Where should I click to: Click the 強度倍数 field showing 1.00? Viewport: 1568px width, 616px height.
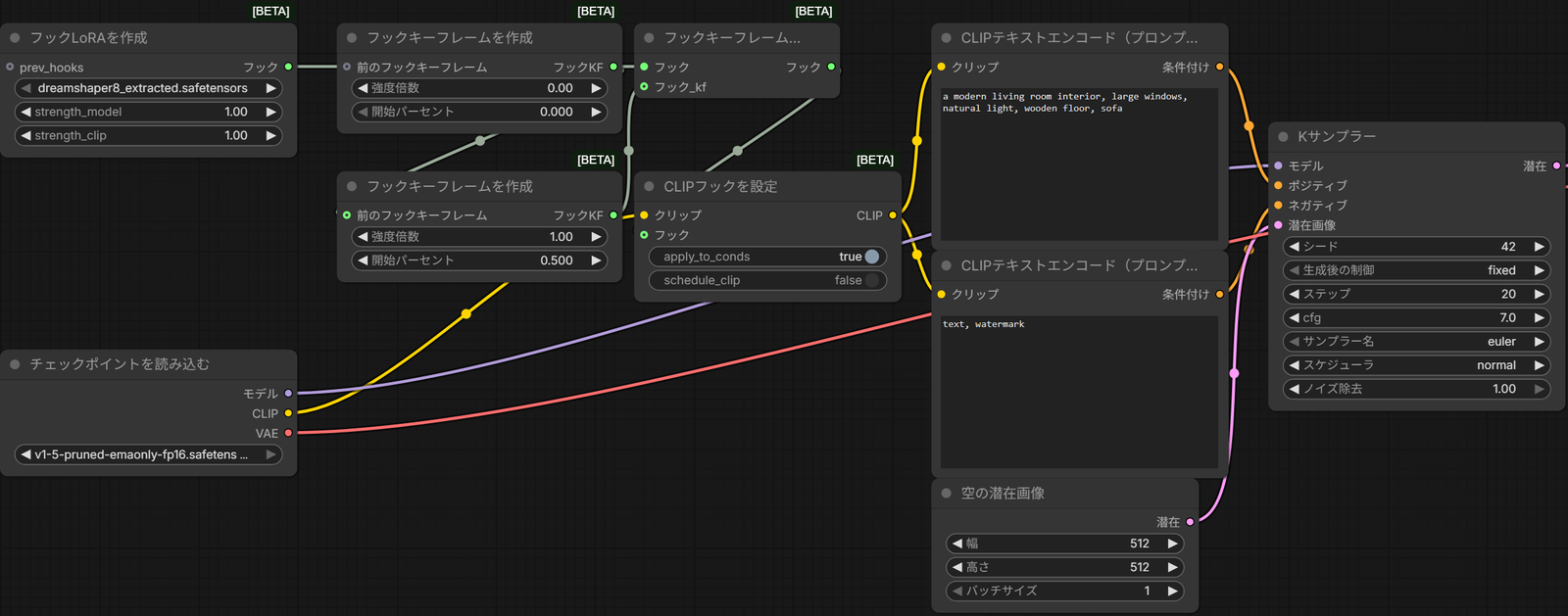click(x=479, y=237)
